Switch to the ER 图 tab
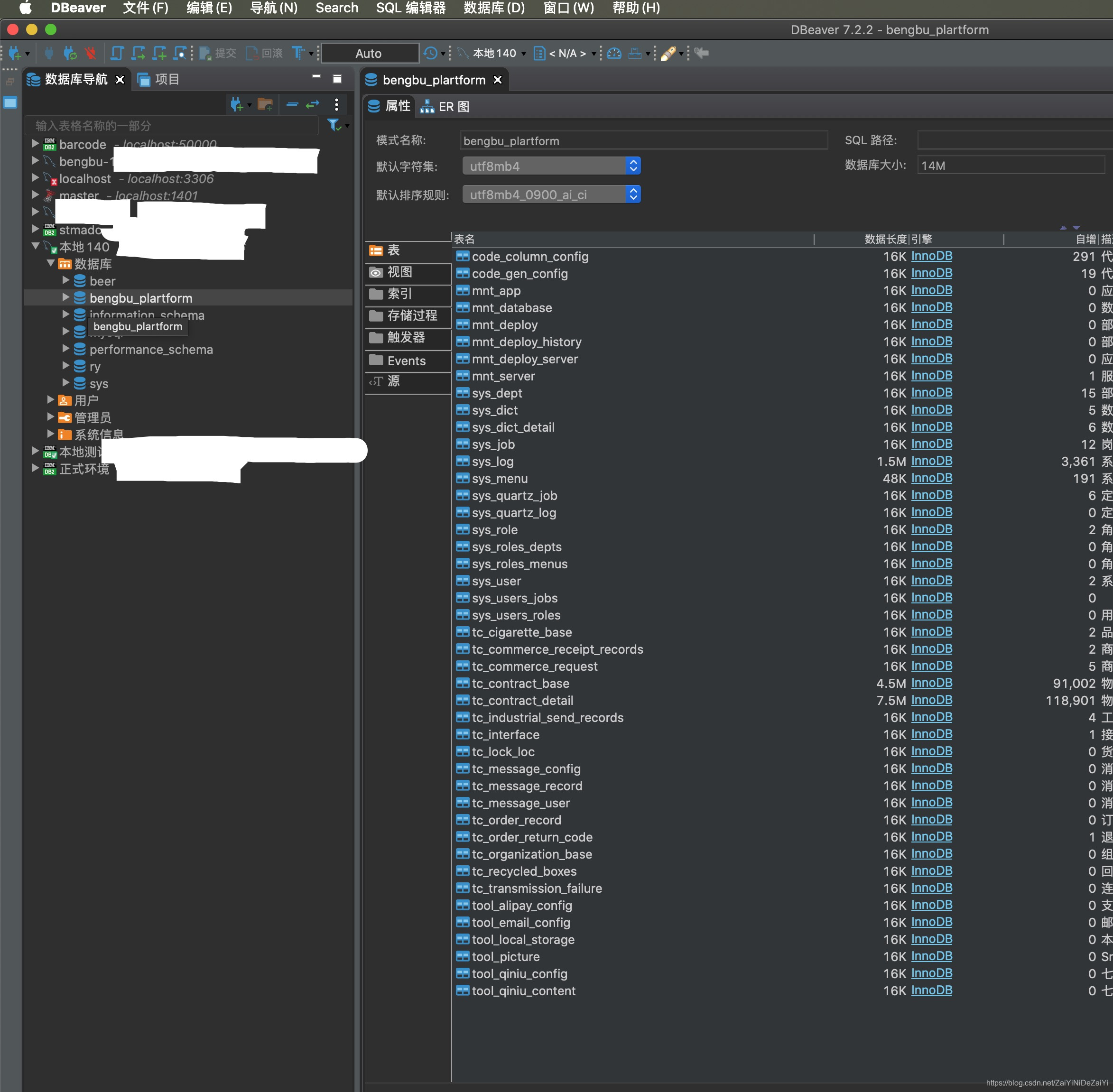Image resolution: width=1113 pixels, height=1092 pixels. (x=445, y=107)
